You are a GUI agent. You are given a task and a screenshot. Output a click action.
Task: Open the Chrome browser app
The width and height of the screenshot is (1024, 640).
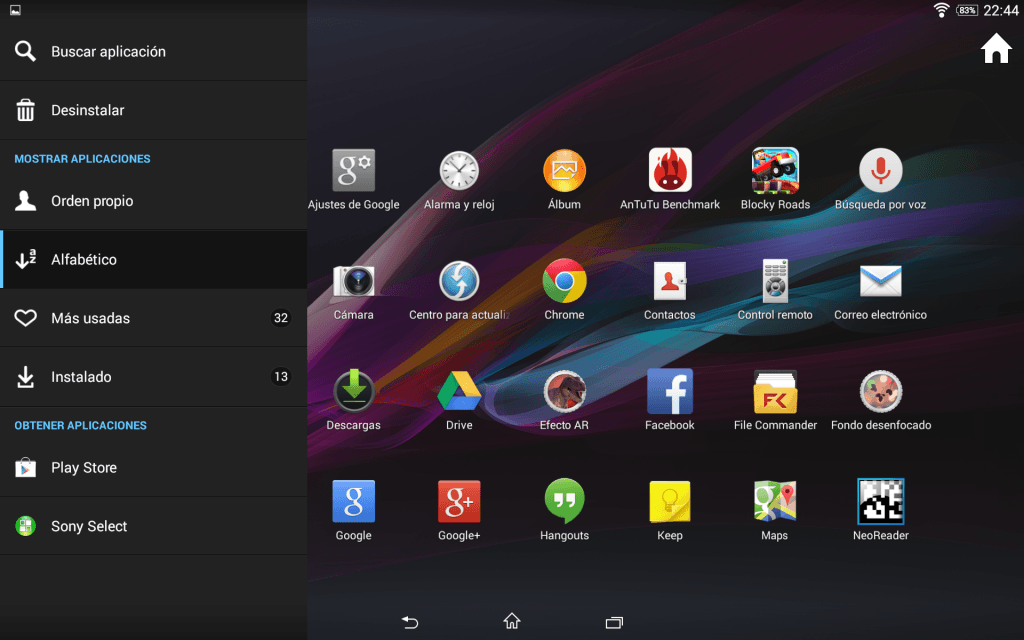click(x=564, y=282)
